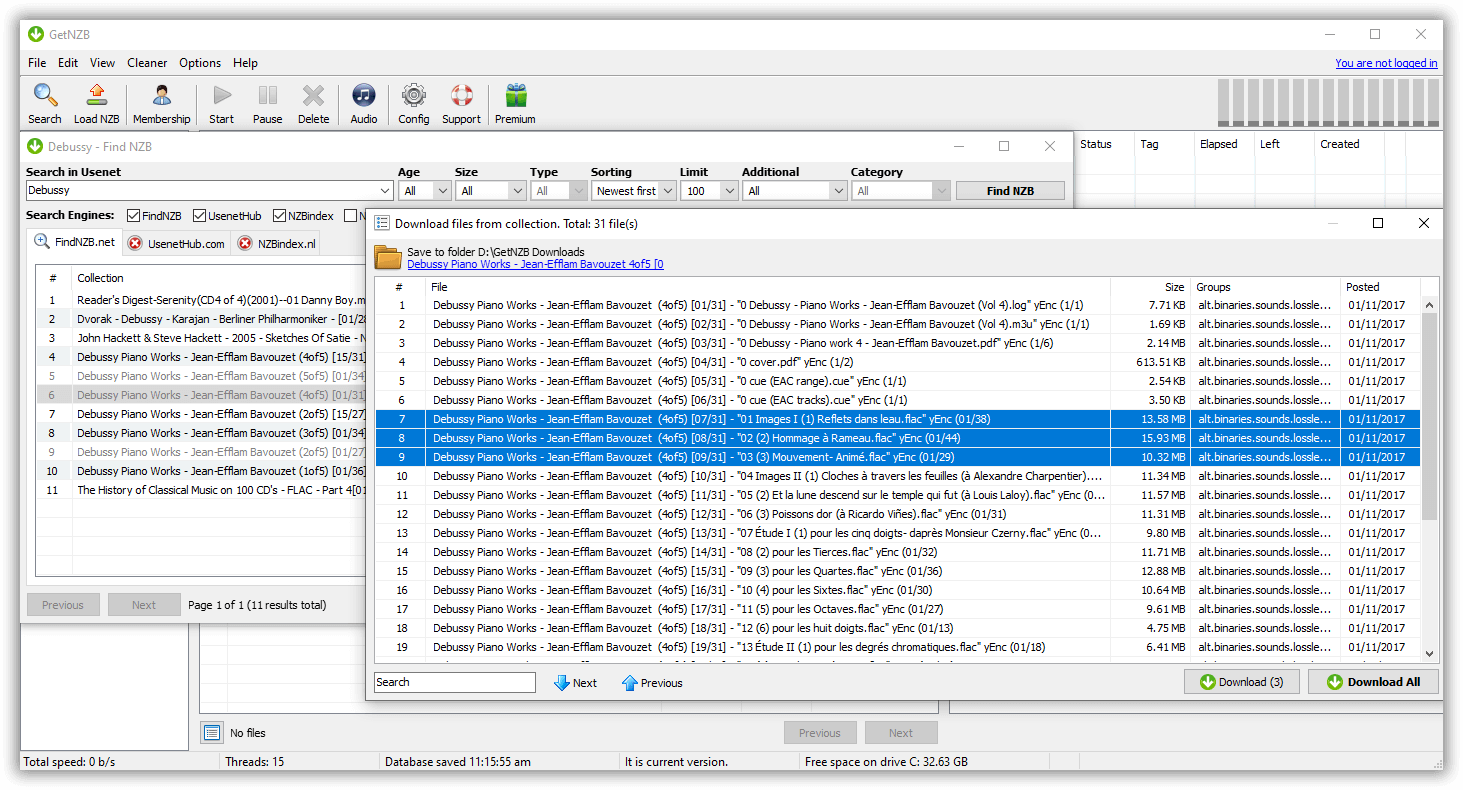Open the Category dropdown
The height and width of the screenshot is (790, 1463).
[900, 191]
